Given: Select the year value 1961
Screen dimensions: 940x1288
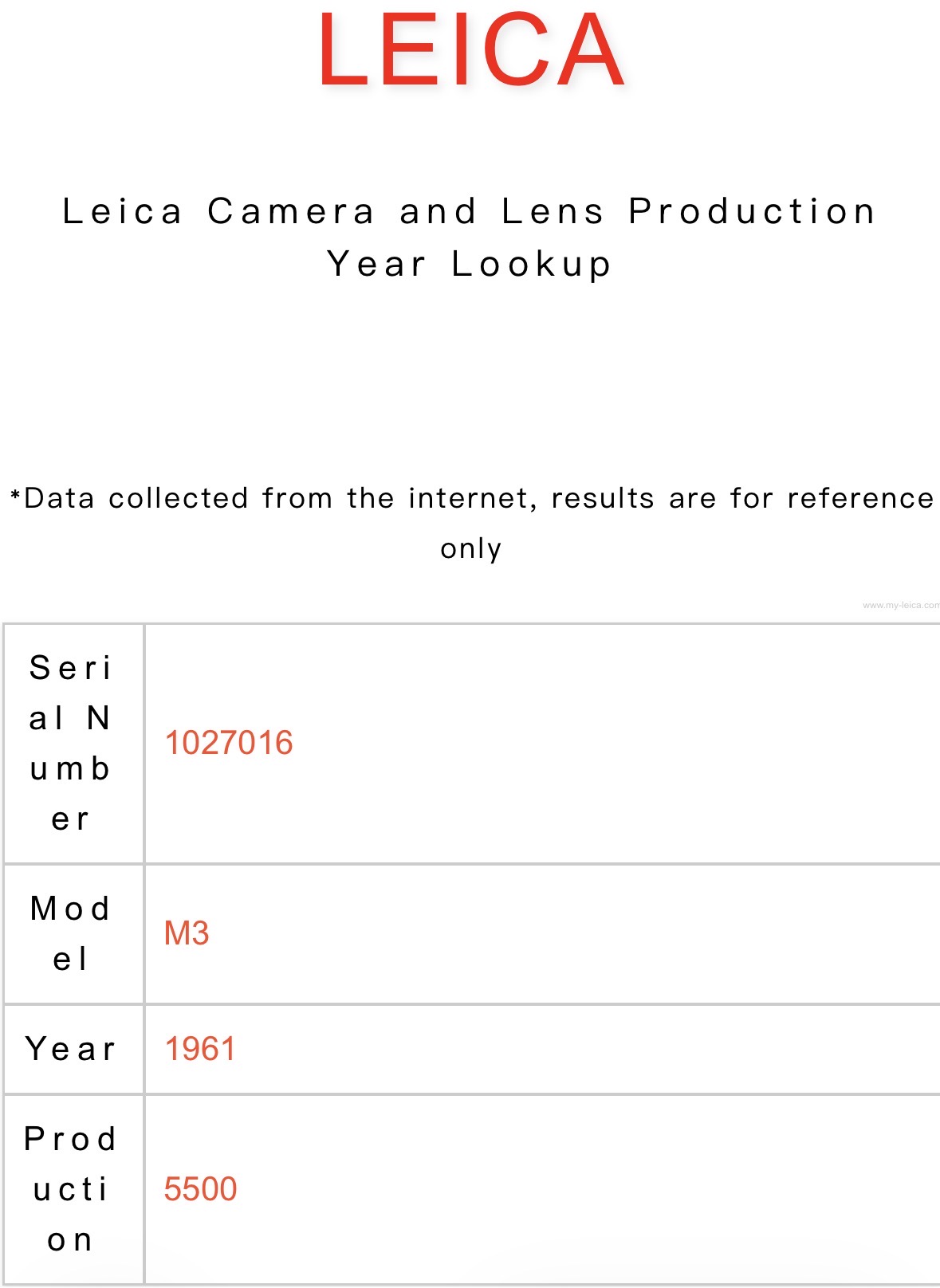Looking at the screenshot, I should click(200, 1049).
